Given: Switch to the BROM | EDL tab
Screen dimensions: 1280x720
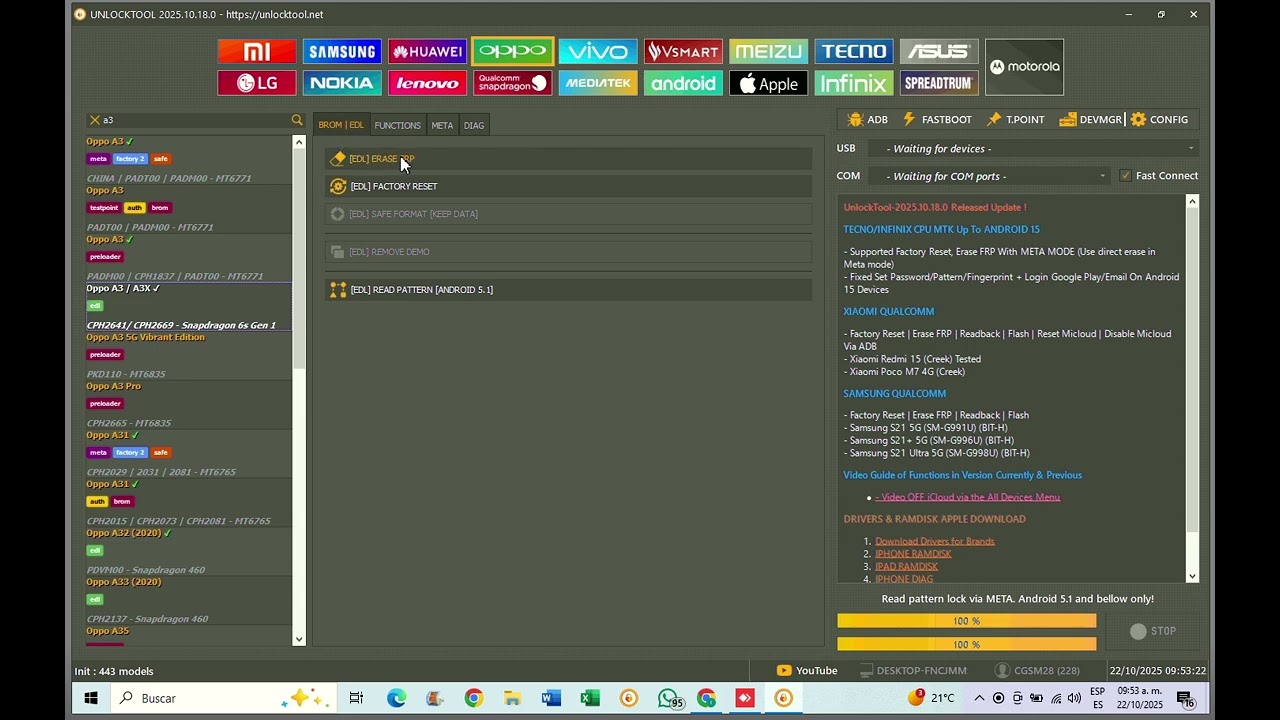Looking at the screenshot, I should [x=341, y=125].
